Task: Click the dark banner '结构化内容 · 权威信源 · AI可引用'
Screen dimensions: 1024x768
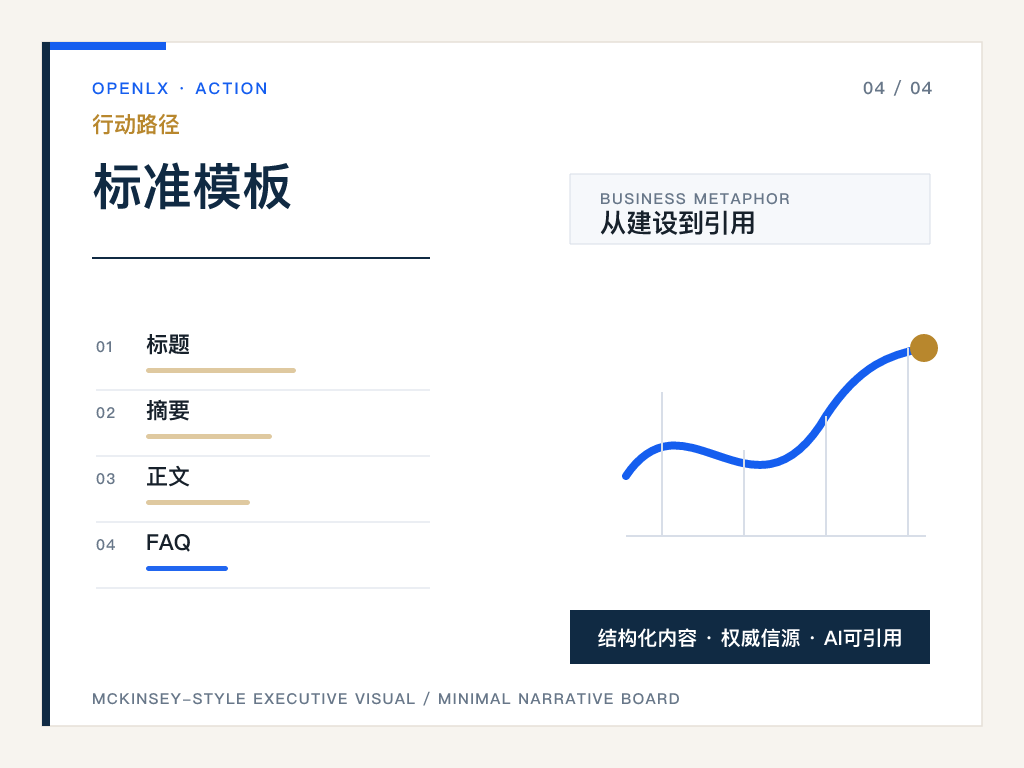Action: point(750,637)
